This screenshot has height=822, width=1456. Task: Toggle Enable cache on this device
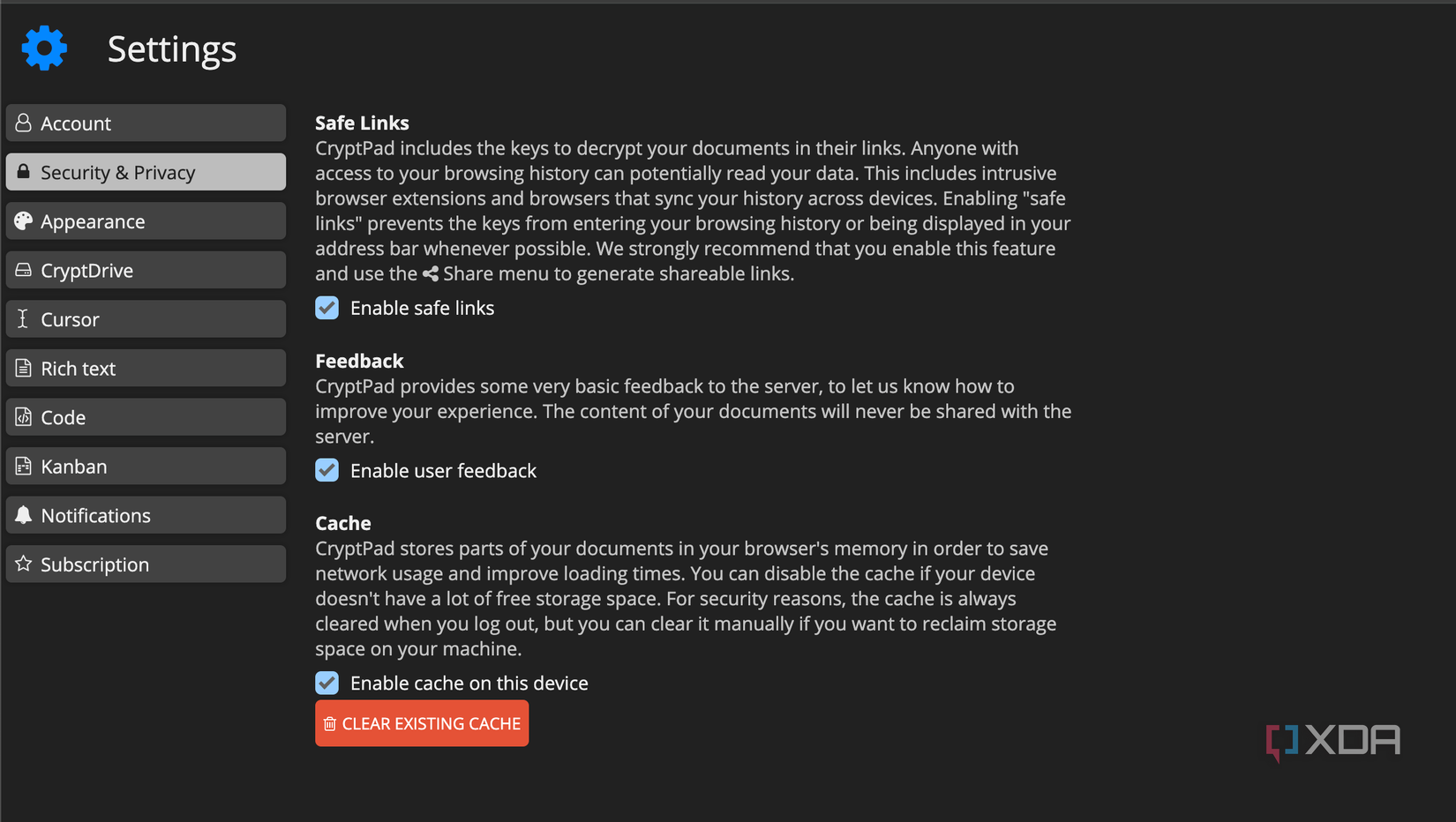click(326, 683)
